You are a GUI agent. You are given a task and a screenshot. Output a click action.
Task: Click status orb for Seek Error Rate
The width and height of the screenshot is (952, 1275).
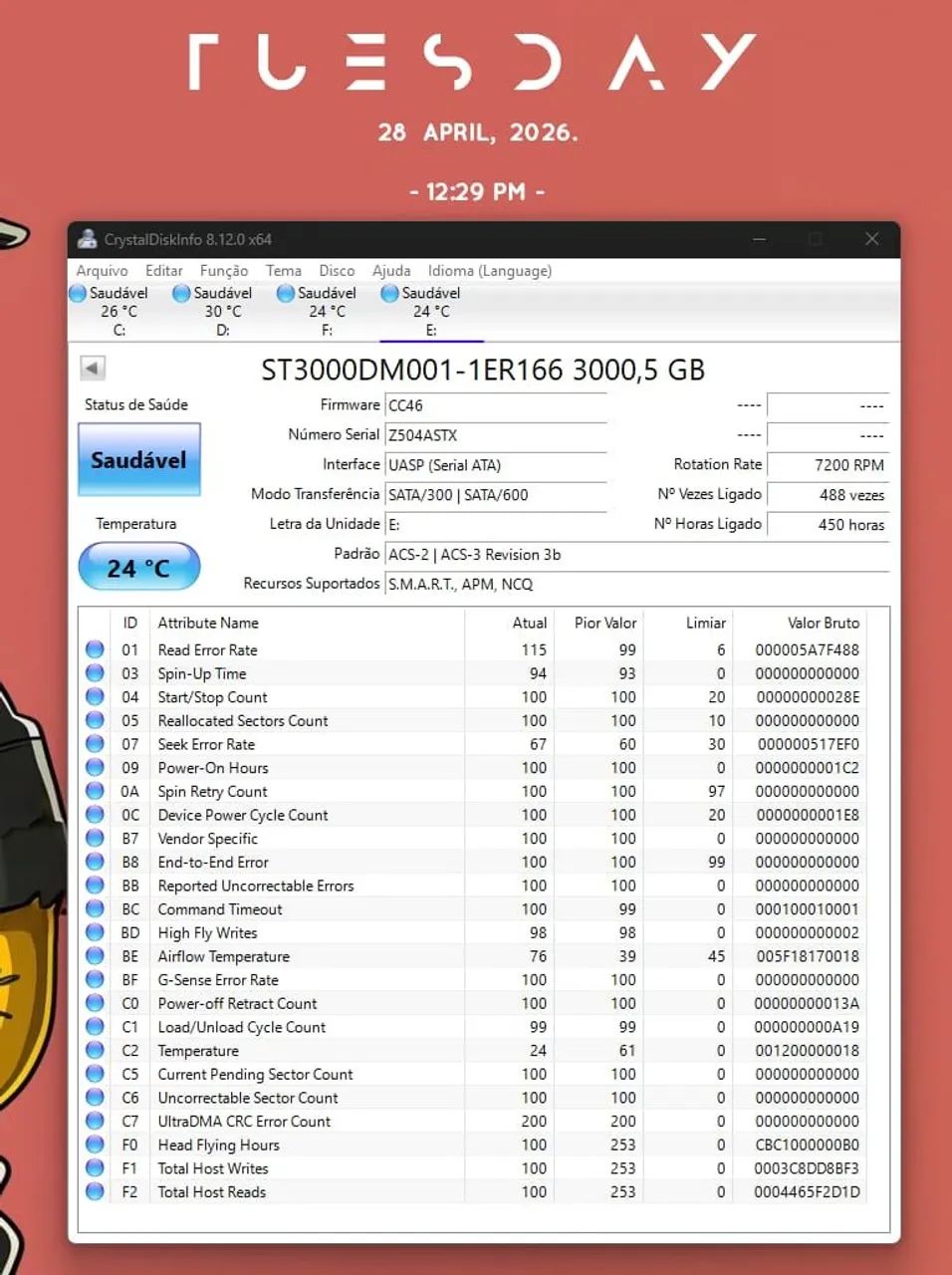point(95,744)
